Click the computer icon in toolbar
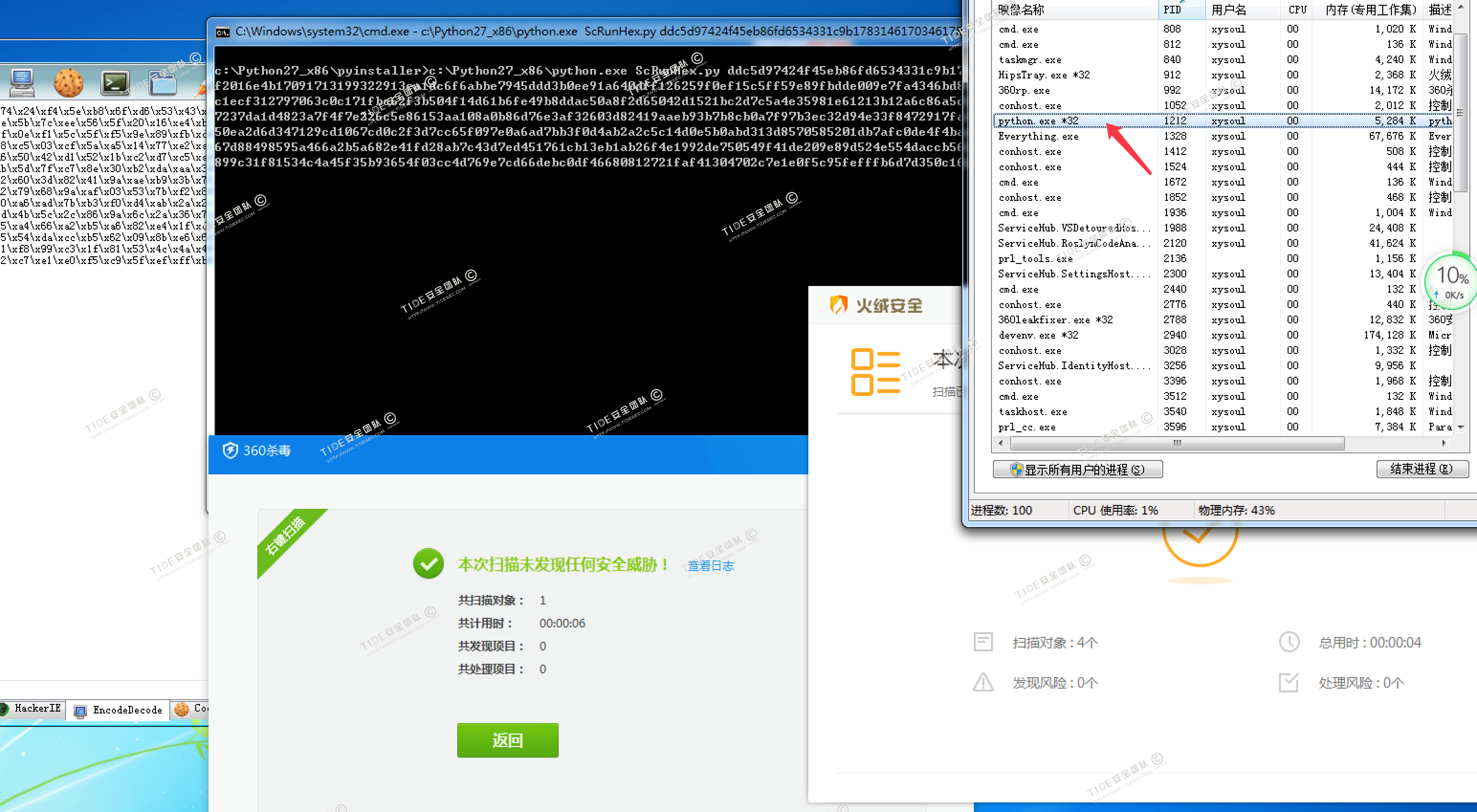This screenshot has height=812, width=1477. coord(22,84)
